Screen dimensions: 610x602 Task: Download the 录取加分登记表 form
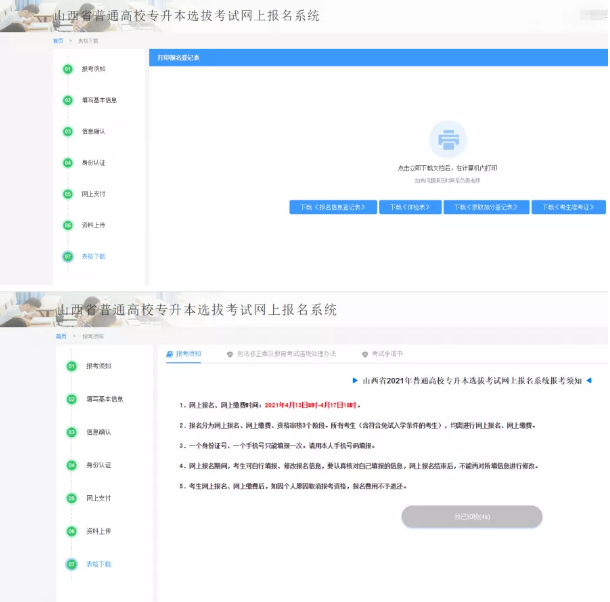(x=486, y=207)
